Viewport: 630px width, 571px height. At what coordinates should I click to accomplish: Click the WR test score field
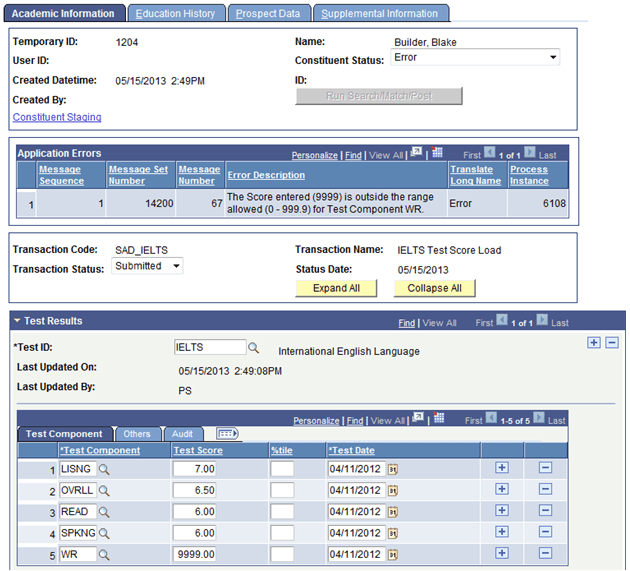194,555
